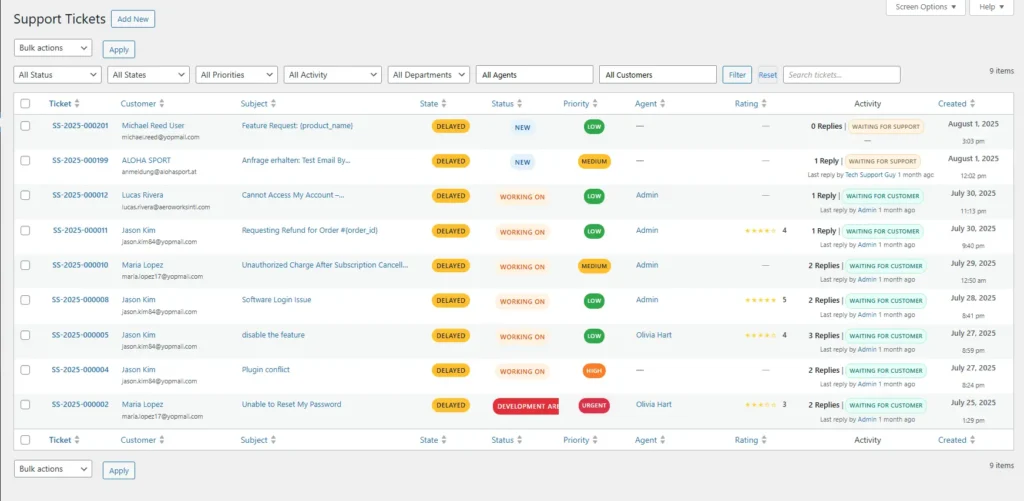Open the bottom Bulk actions dropdown
The height and width of the screenshot is (501, 1024).
[53, 469]
